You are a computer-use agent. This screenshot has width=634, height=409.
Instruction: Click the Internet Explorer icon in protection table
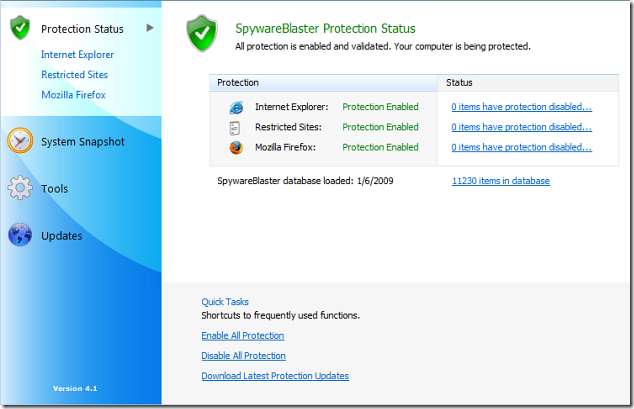(x=236, y=108)
